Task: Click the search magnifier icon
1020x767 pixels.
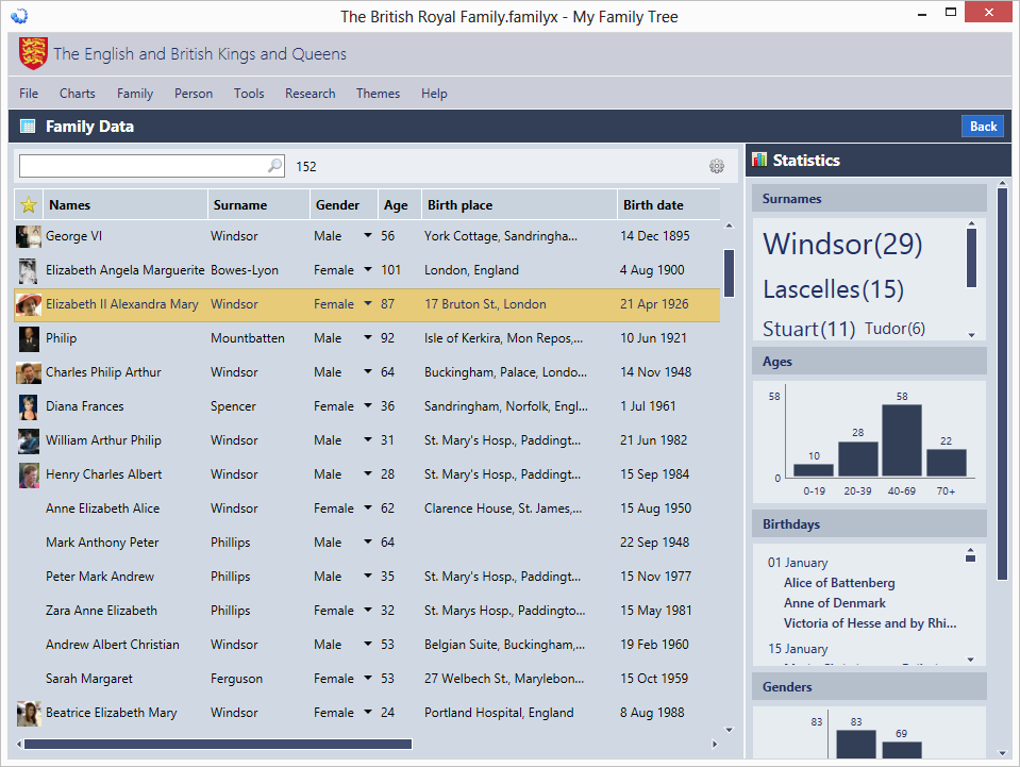Action: pos(275,166)
